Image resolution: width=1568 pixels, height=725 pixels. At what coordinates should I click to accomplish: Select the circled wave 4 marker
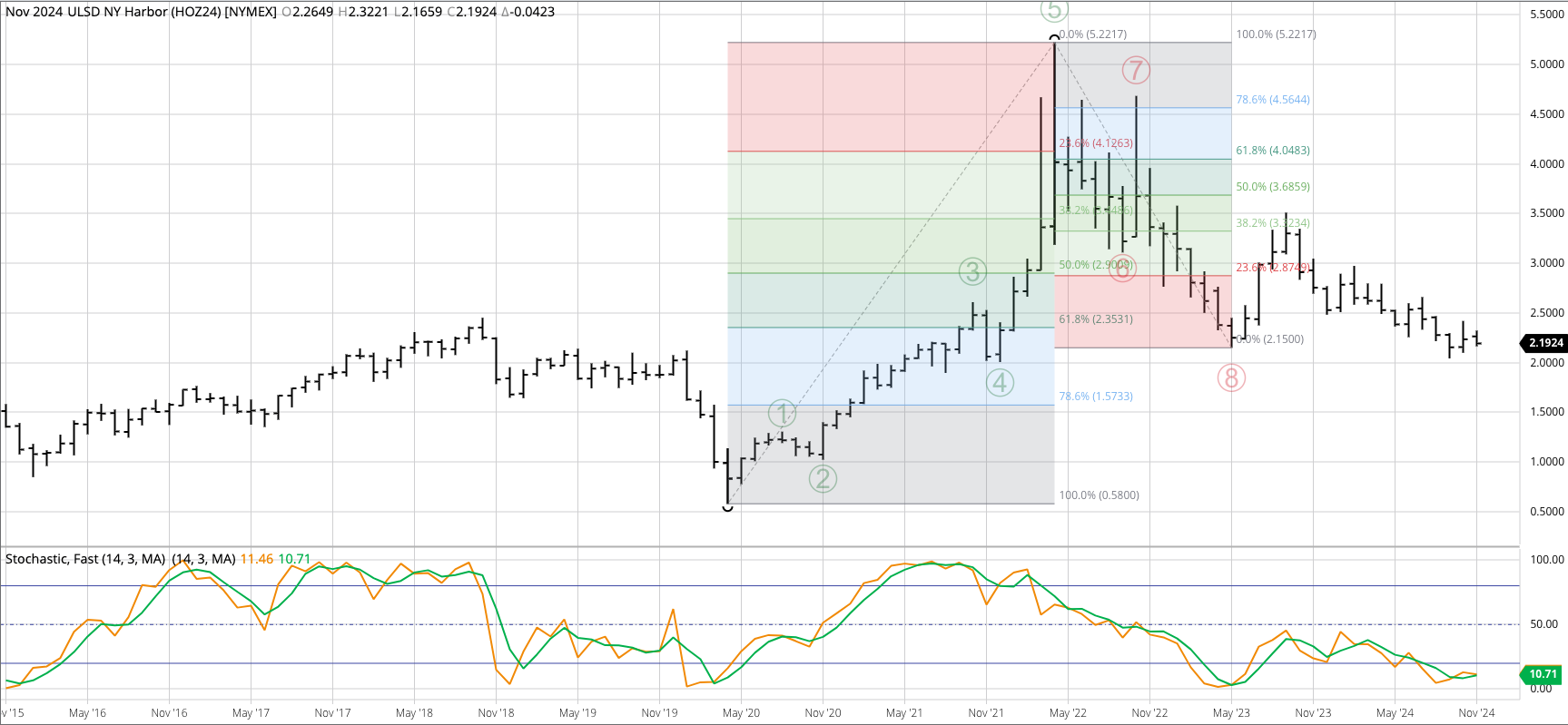(x=1000, y=383)
